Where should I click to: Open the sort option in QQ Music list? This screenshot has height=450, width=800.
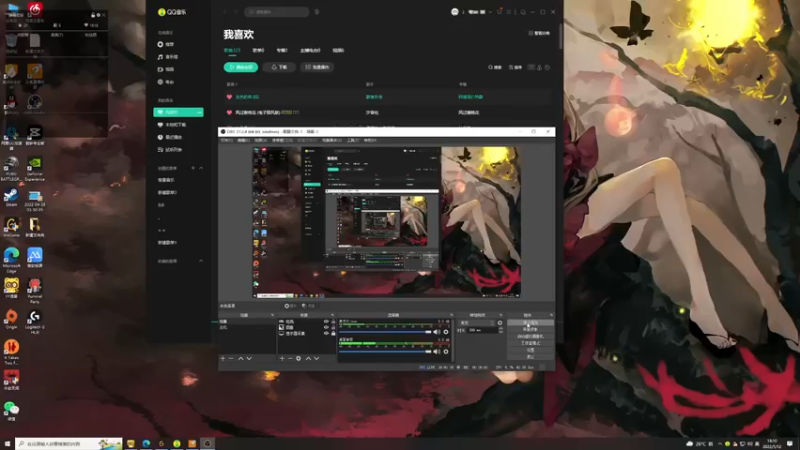click(515, 67)
